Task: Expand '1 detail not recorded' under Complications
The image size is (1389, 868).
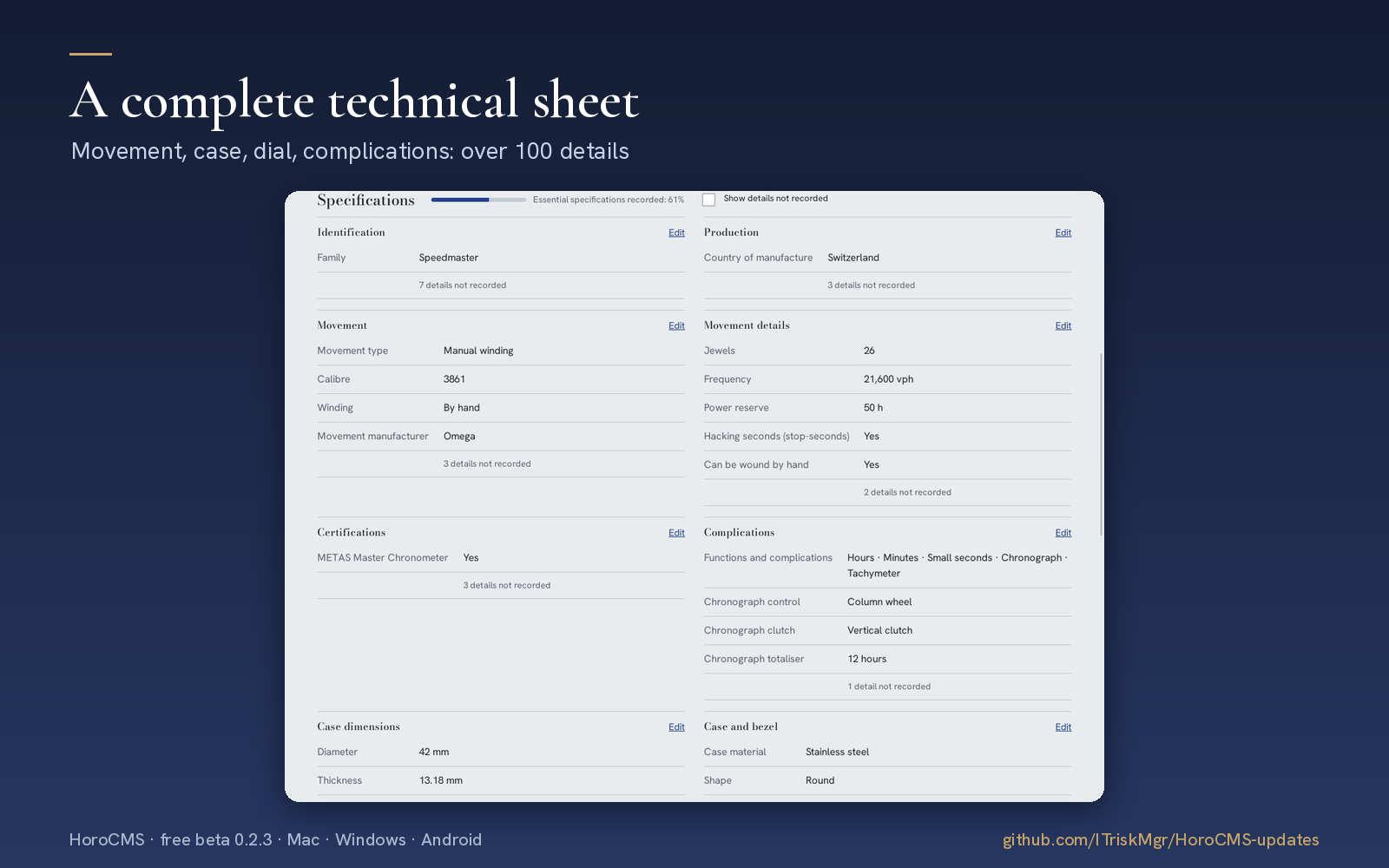Action: pos(889,687)
